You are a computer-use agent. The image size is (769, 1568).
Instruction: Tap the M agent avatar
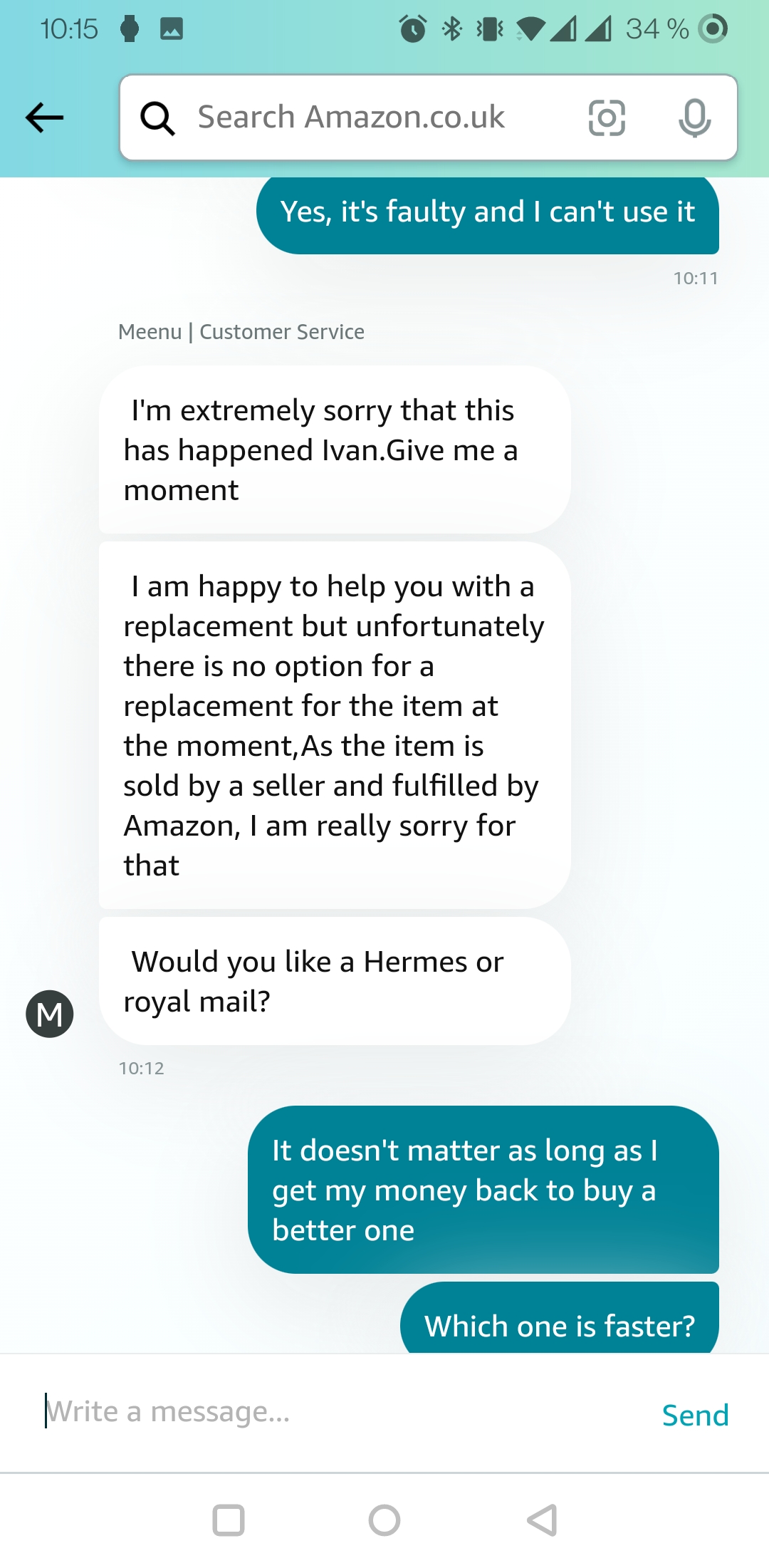click(50, 1013)
